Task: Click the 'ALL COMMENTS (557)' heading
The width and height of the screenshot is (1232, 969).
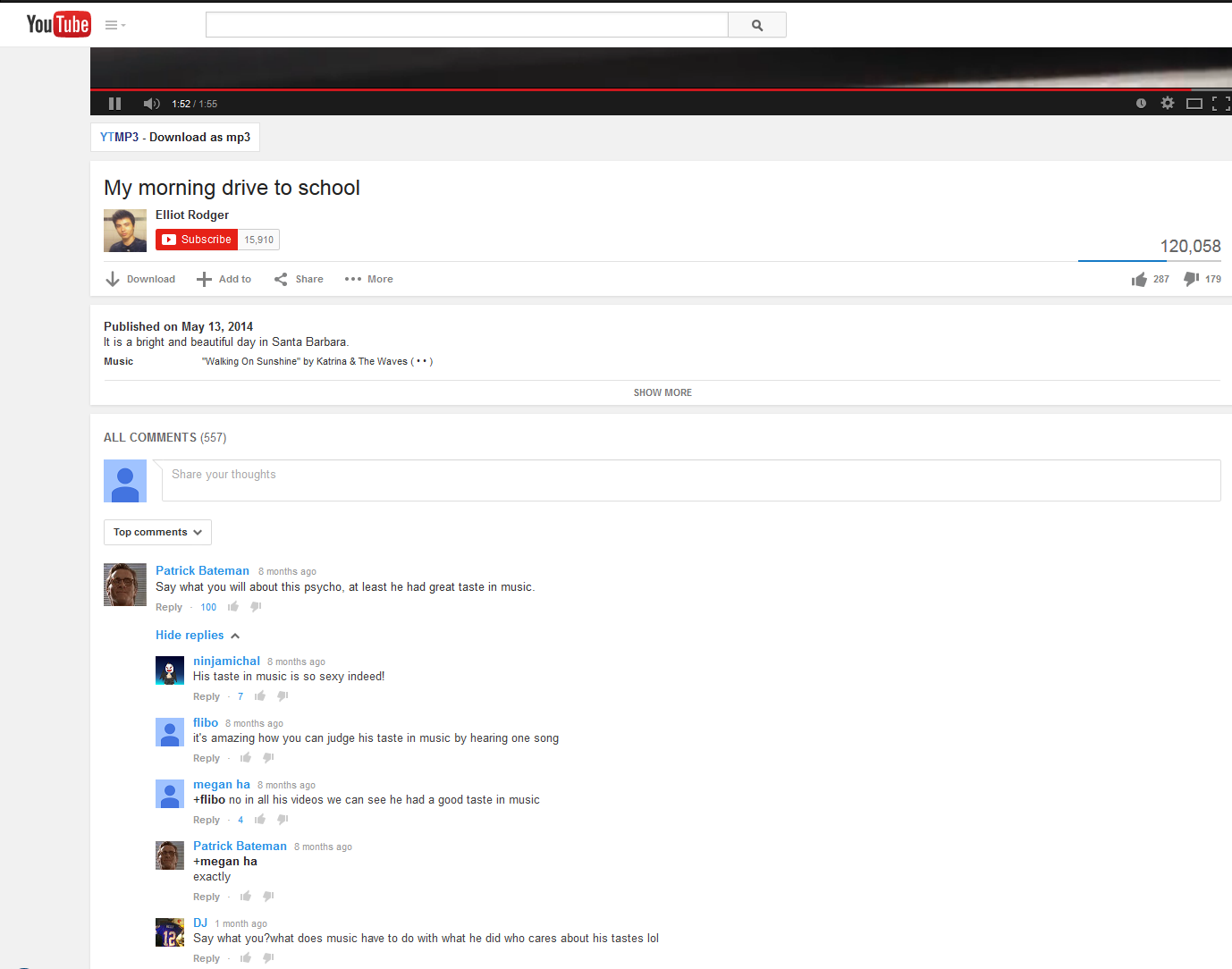Action: pyautogui.click(x=165, y=437)
